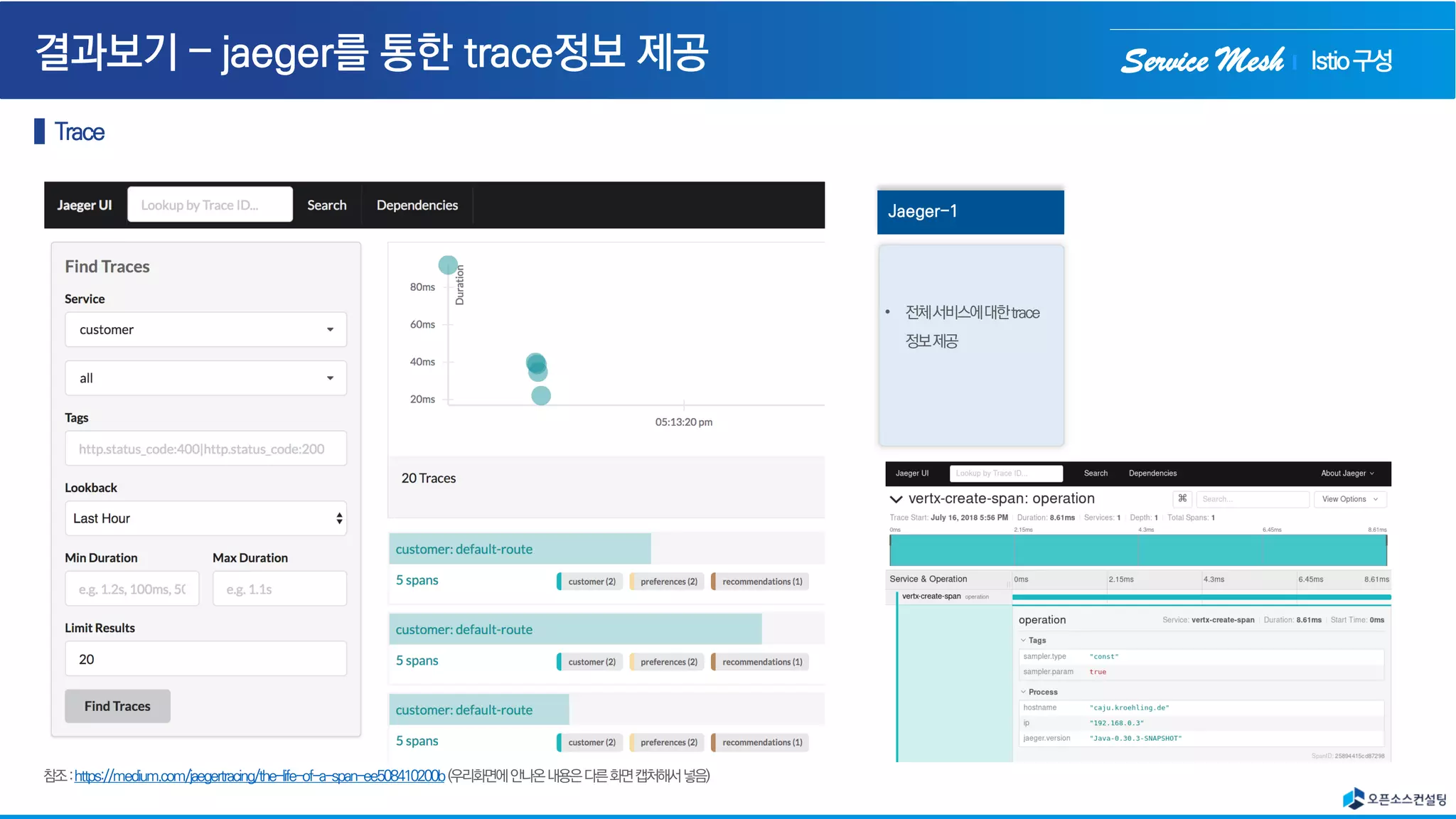This screenshot has width=1456, height=819.
Task: Click the hostname caju.kroehling.de row
Action: [x=1201, y=708]
